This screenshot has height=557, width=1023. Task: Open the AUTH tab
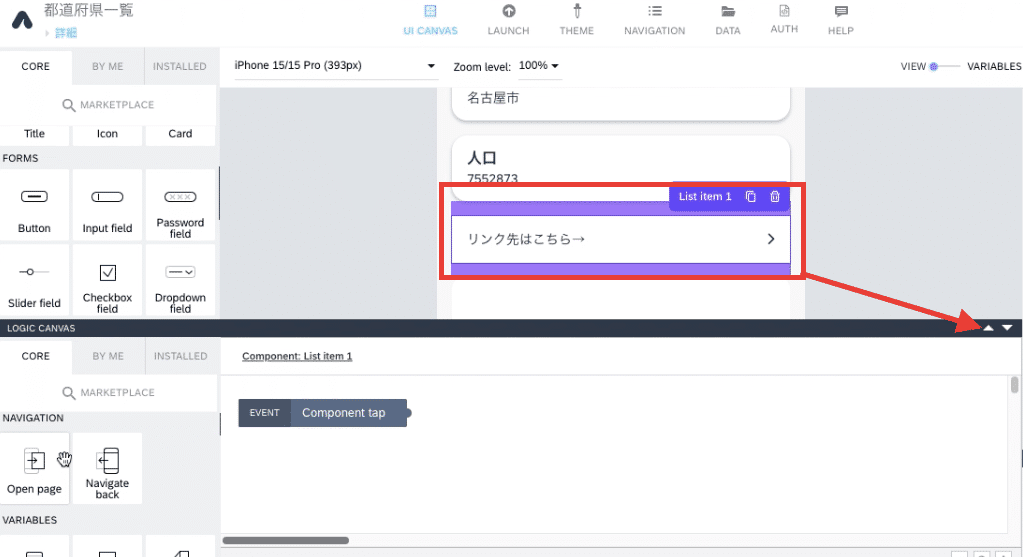pyautogui.click(x=784, y=20)
